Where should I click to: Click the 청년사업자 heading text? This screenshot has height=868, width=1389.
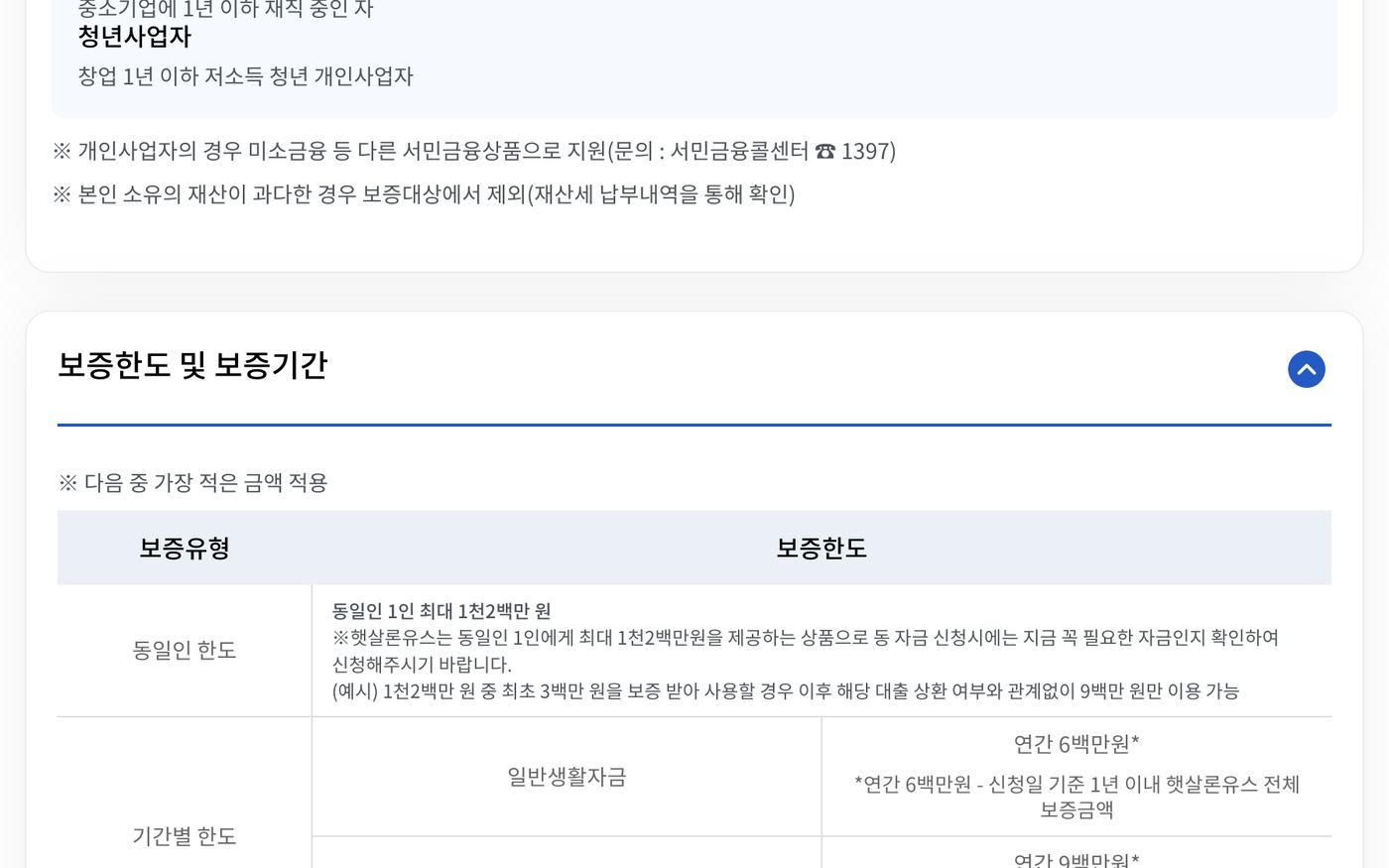(134, 37)
